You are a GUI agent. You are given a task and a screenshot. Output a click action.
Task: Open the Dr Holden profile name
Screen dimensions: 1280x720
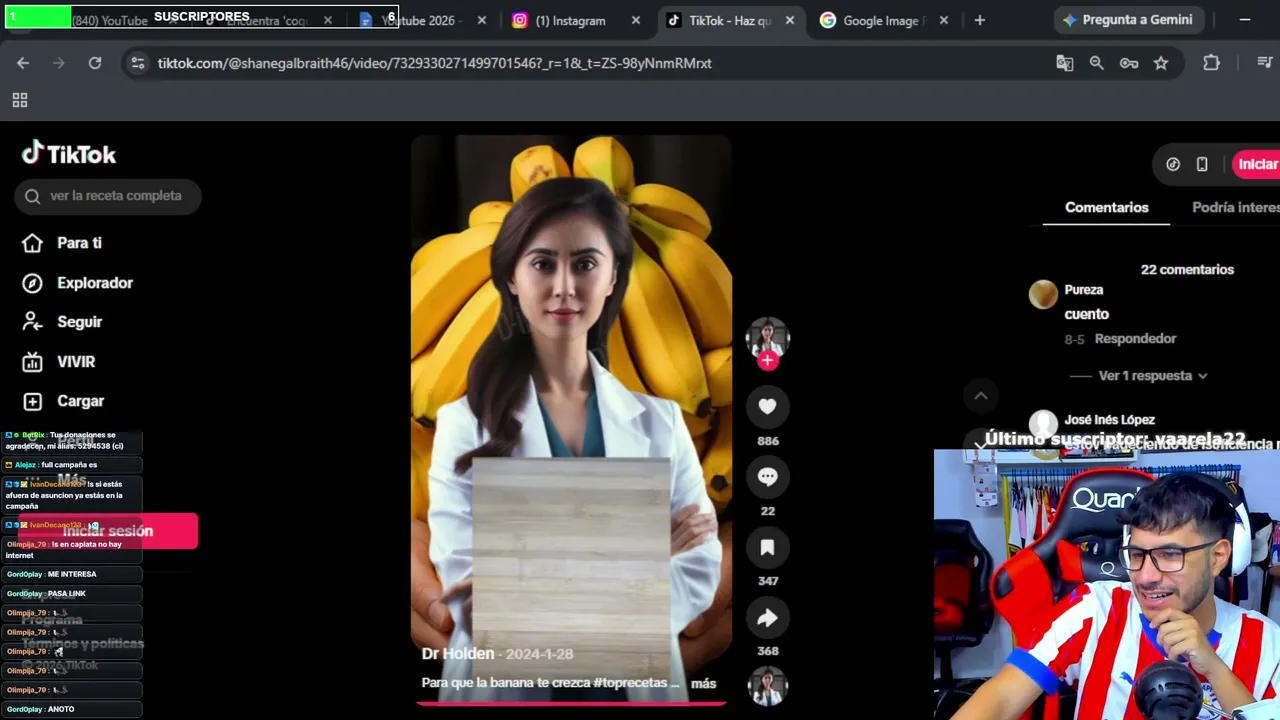point(458,654)
